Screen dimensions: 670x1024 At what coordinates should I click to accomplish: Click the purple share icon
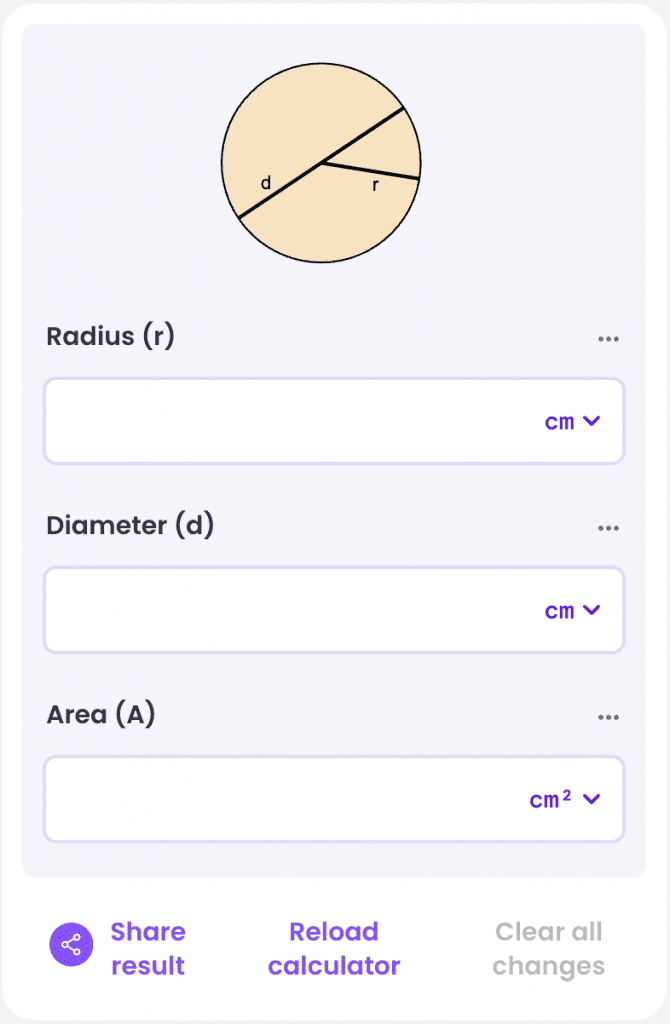(x=71, y=945)
